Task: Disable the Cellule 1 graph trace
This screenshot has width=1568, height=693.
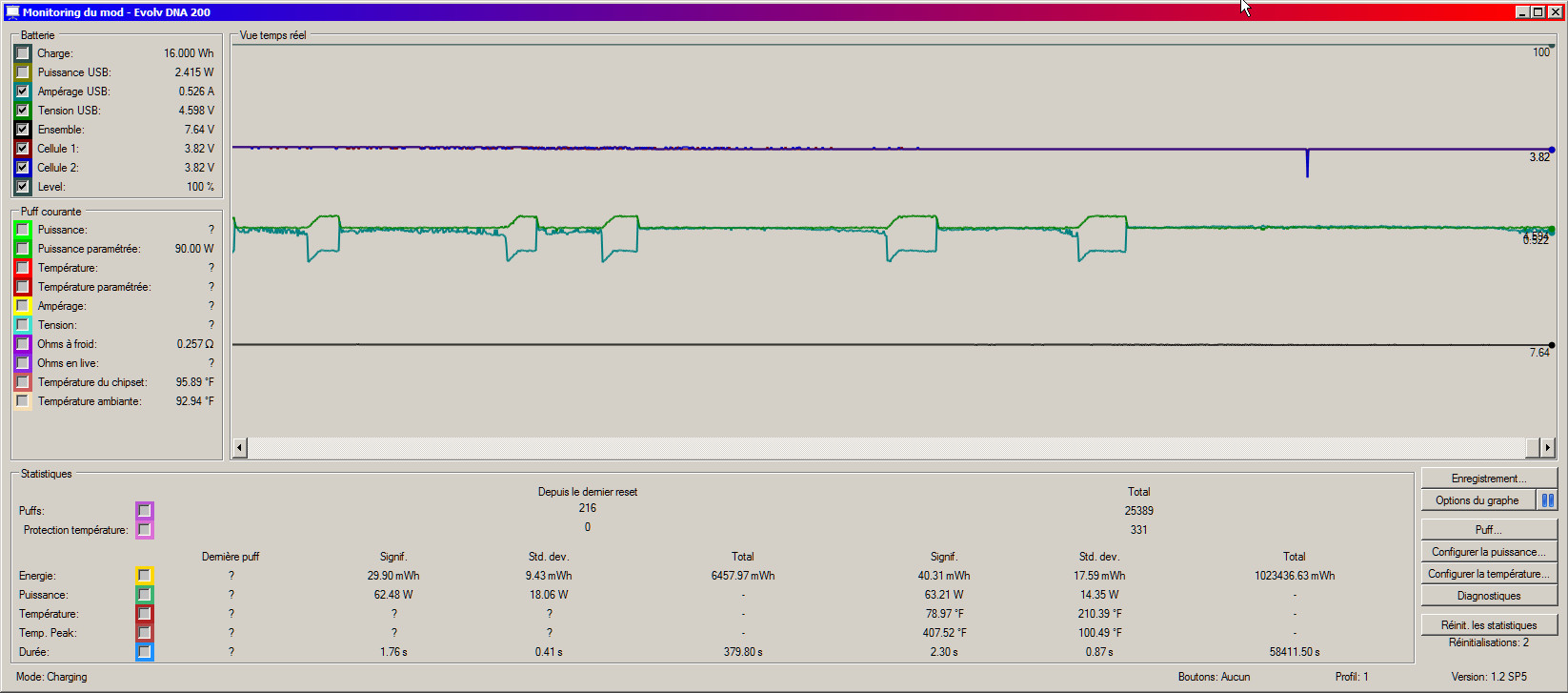Action: click(23, 149)
